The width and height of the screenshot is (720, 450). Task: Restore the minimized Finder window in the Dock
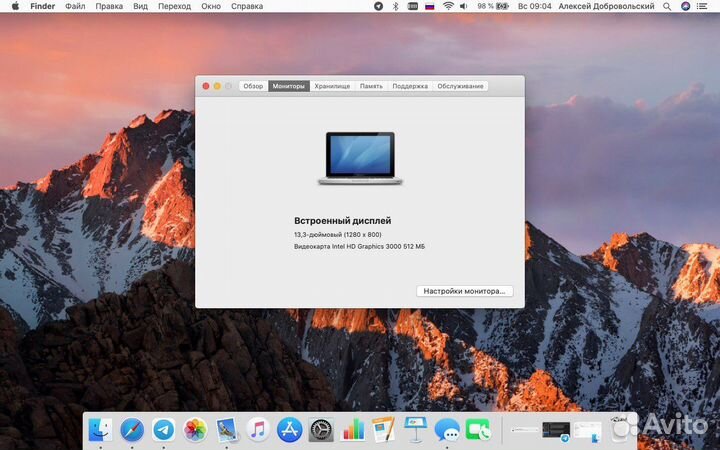[x=588, y=432]
